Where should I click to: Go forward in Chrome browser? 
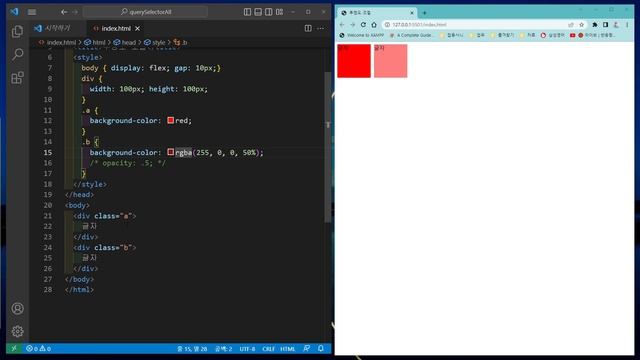click(352, 25)
